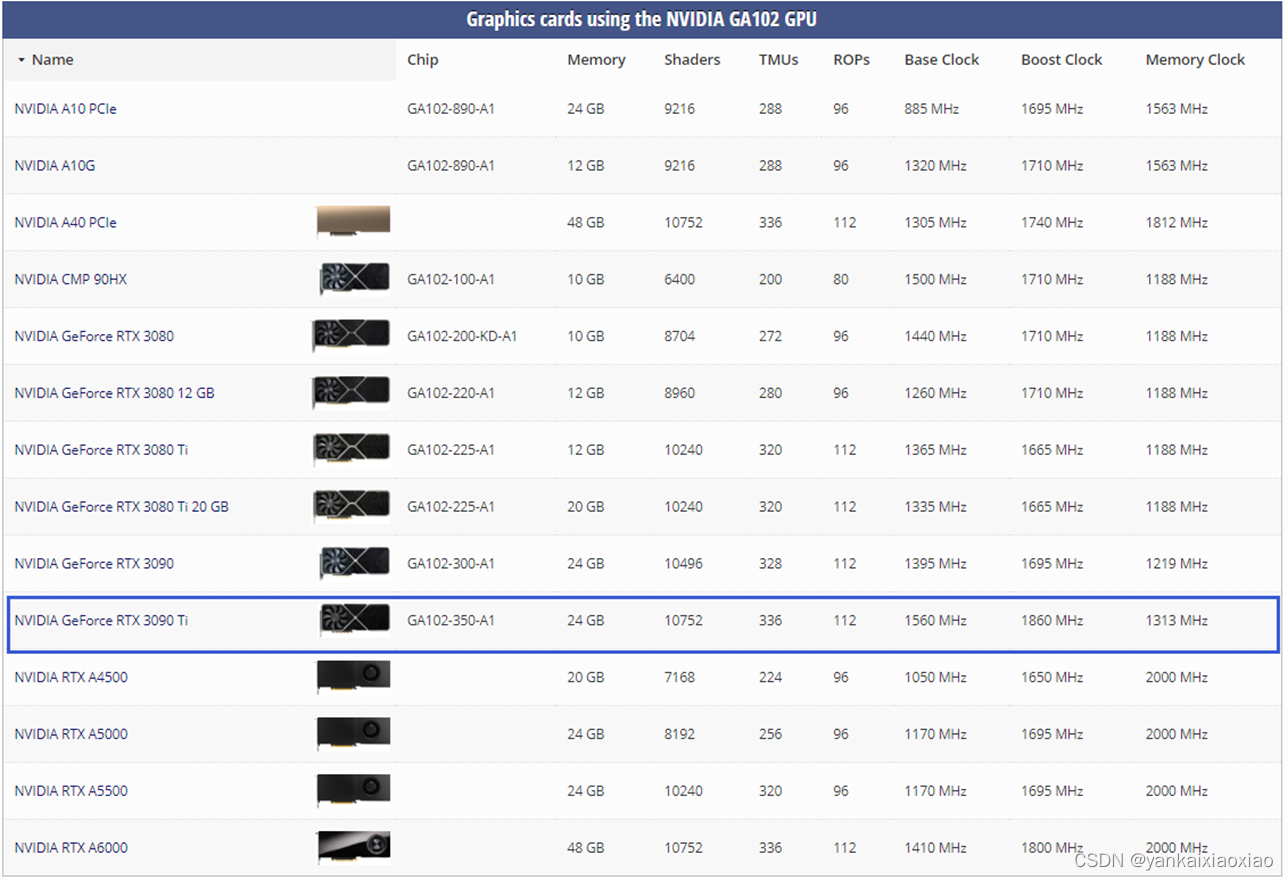
Task: Click the Base Clock column header
Action: pos(941,60)
